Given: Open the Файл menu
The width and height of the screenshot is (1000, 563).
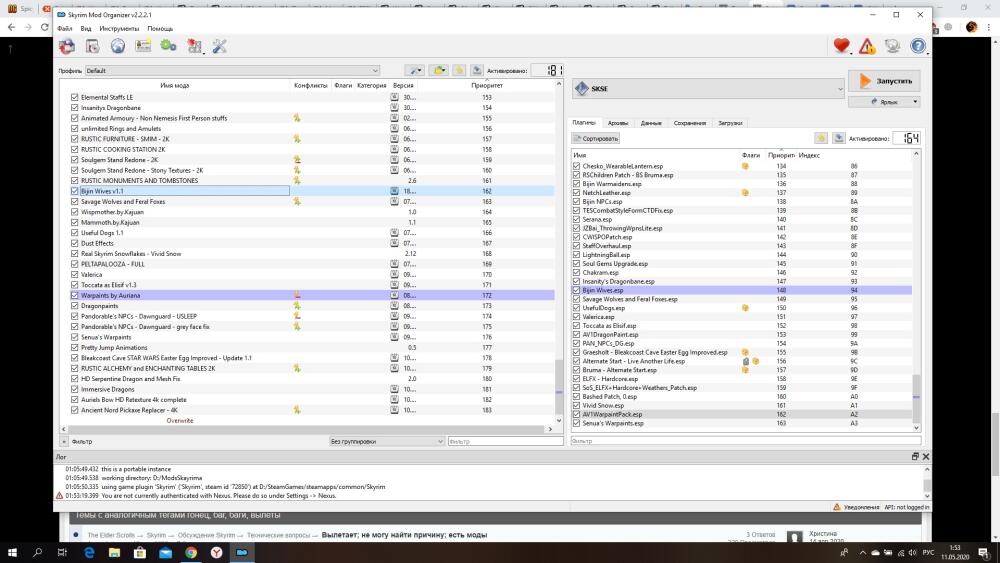Looking at the screenshot, I should click(64, 29).
